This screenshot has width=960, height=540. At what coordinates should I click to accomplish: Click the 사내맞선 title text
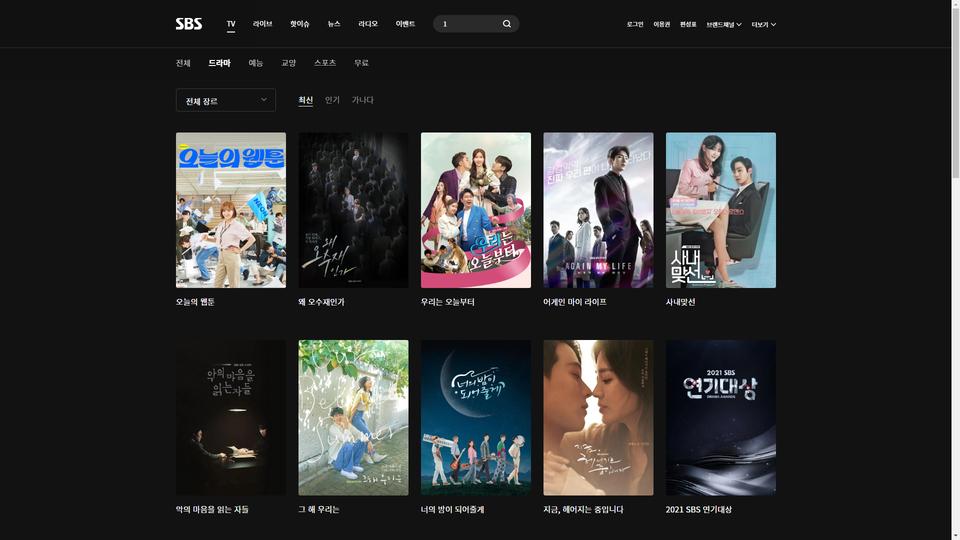(x=680, y=302)
